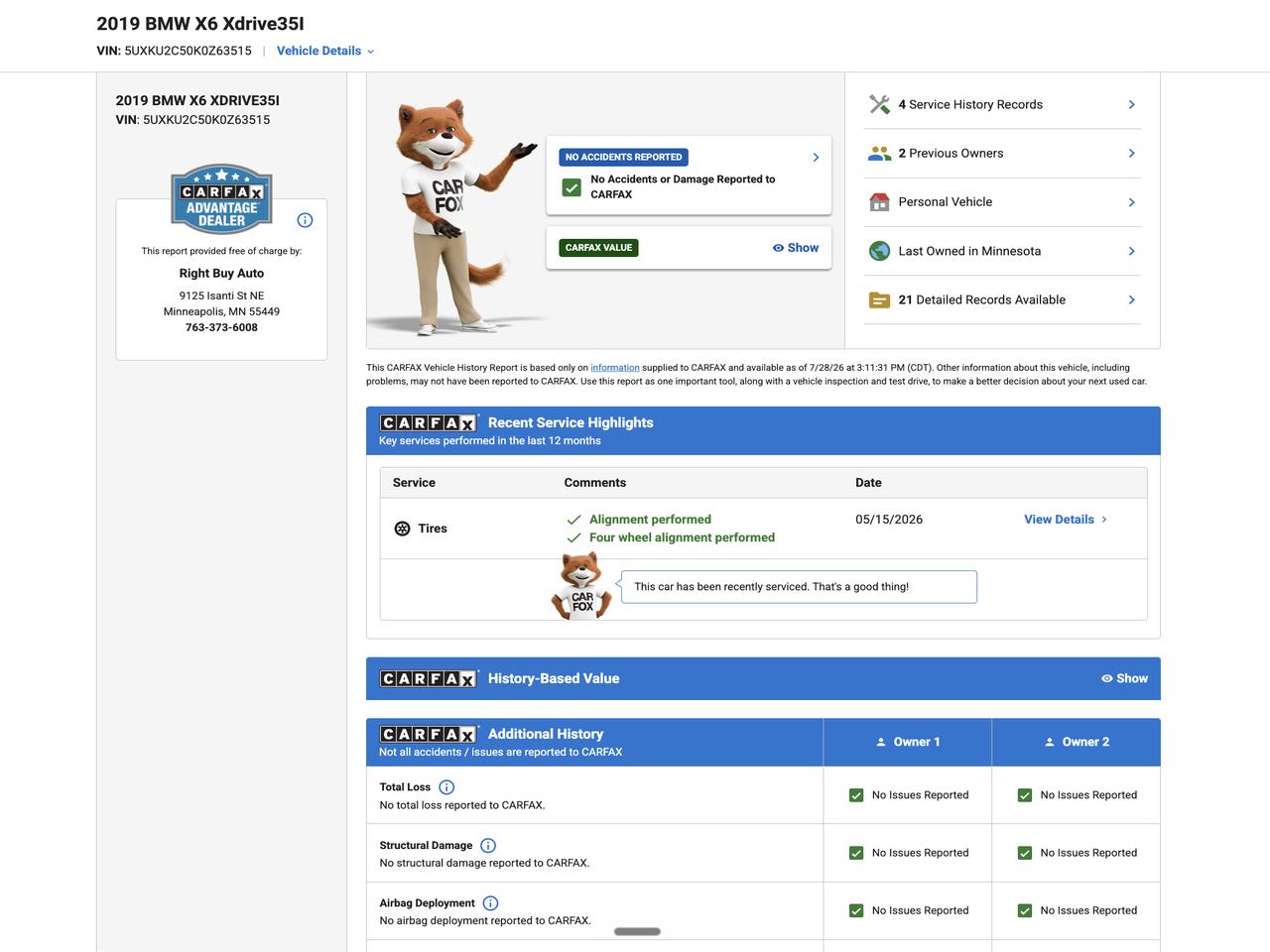The image size is (1270, 952).
Task: Select the Owner 1 column header
Action: (x=908, y=742)
